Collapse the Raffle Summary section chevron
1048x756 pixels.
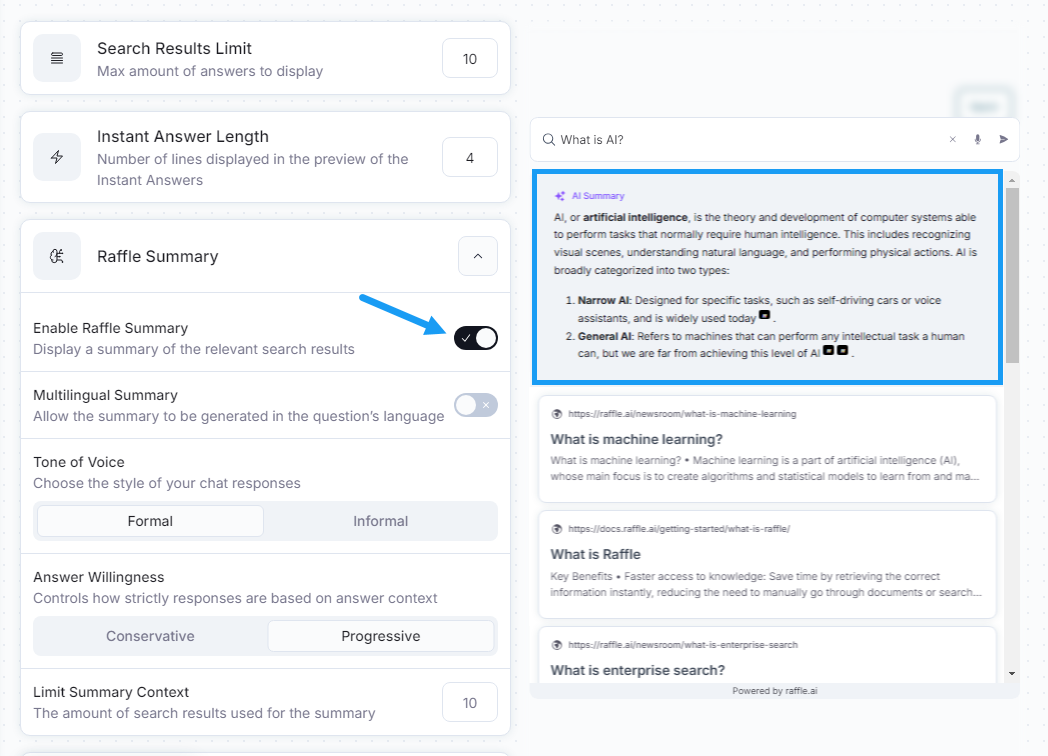(x=478, y=256)
